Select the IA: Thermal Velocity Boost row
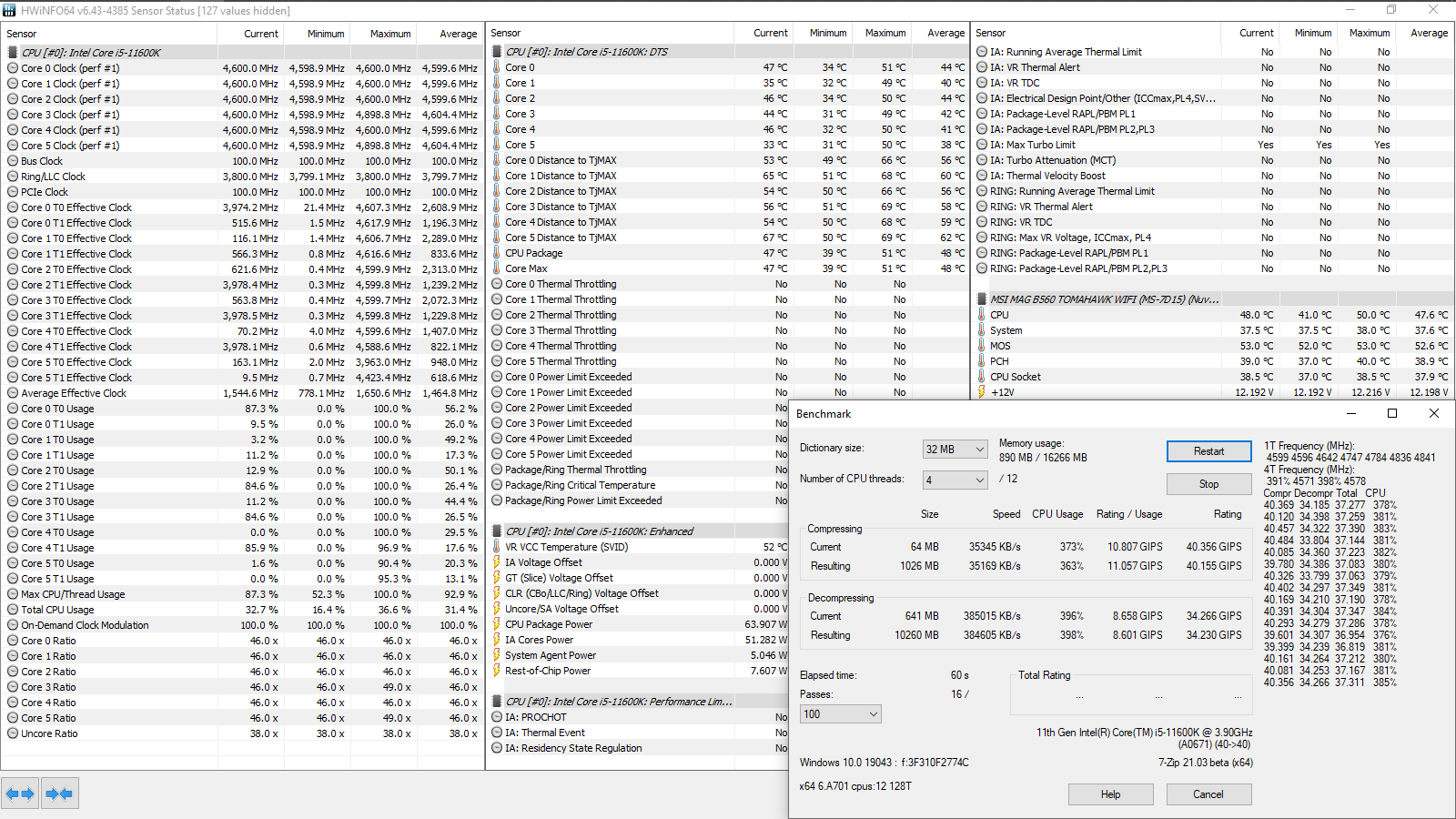This screenshot has height=819, width=1456. coord(1213,176)
